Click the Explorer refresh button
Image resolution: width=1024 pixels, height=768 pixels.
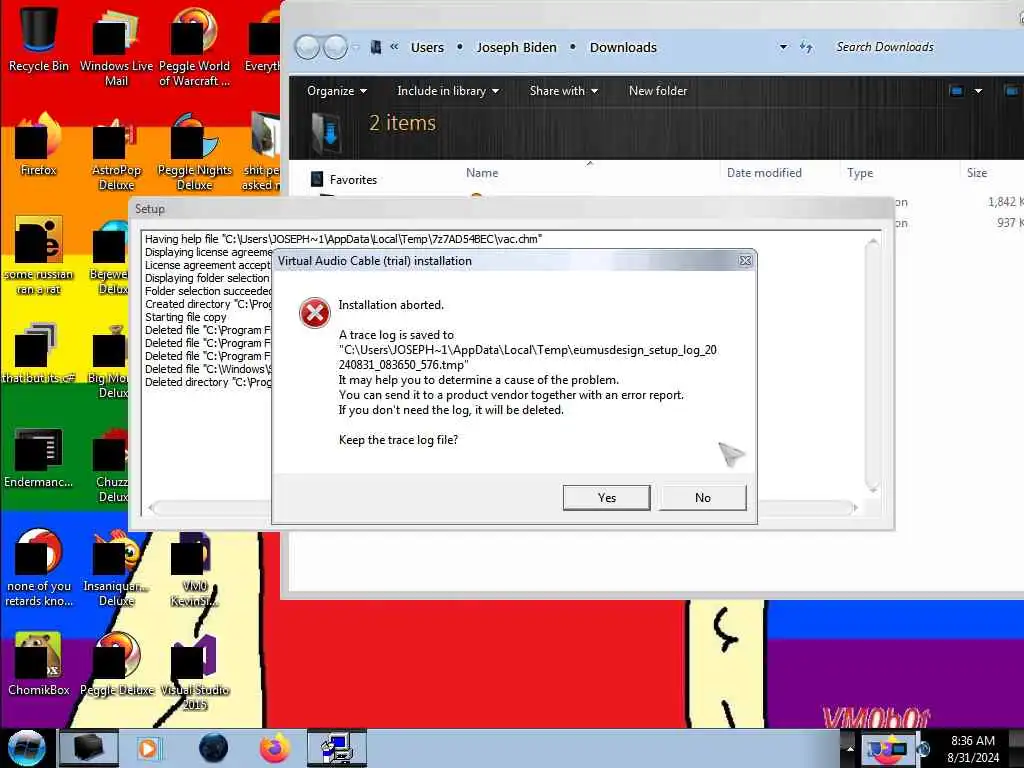(x=807, y=47)
